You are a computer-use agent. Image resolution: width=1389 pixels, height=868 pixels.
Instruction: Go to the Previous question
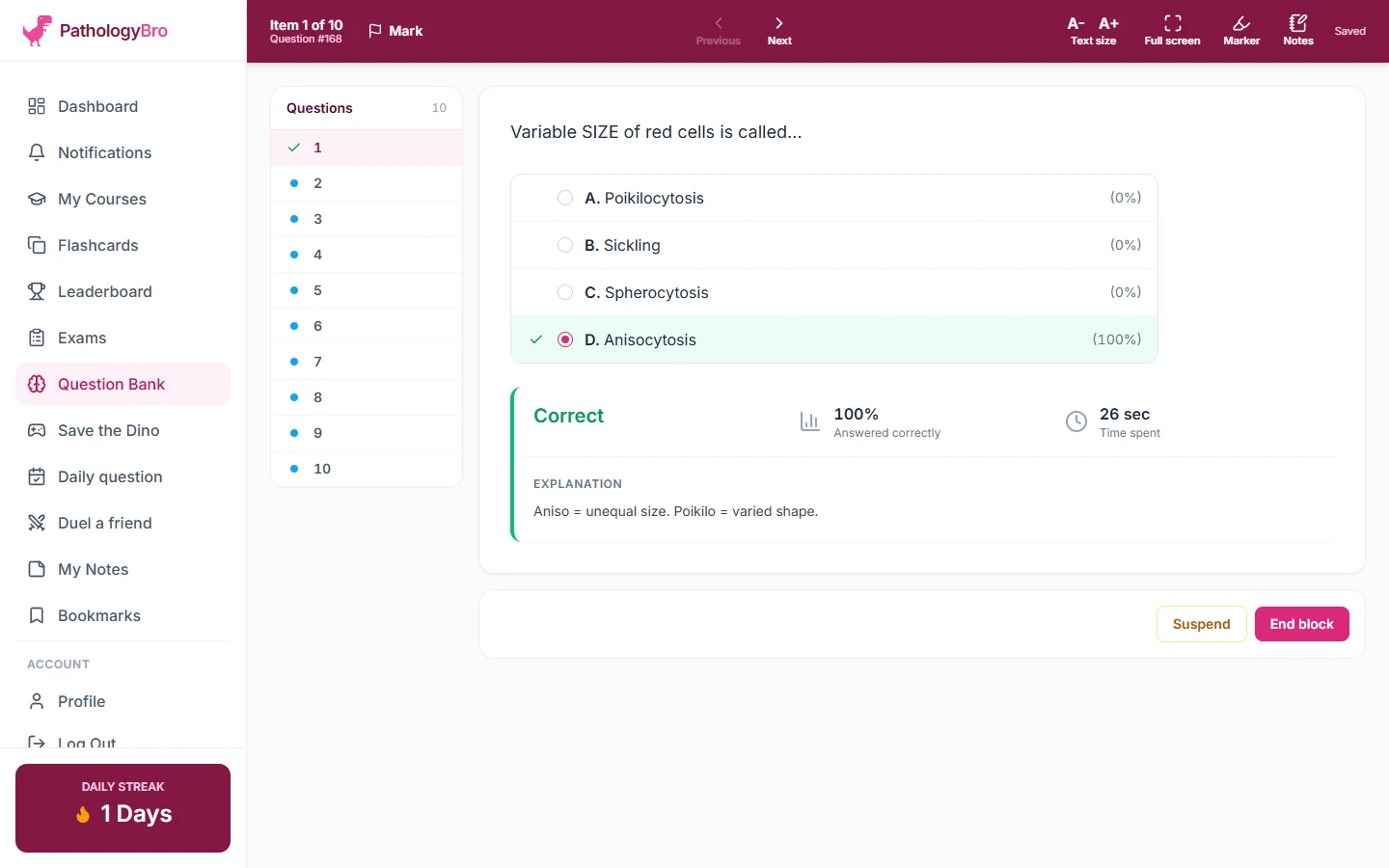tap(719, 31)
